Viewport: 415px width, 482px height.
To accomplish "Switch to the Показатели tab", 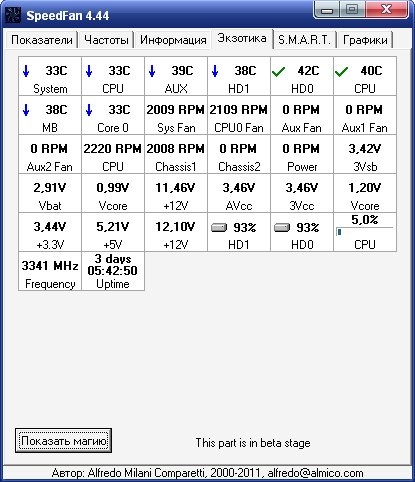I will click(x=42, y=40).
